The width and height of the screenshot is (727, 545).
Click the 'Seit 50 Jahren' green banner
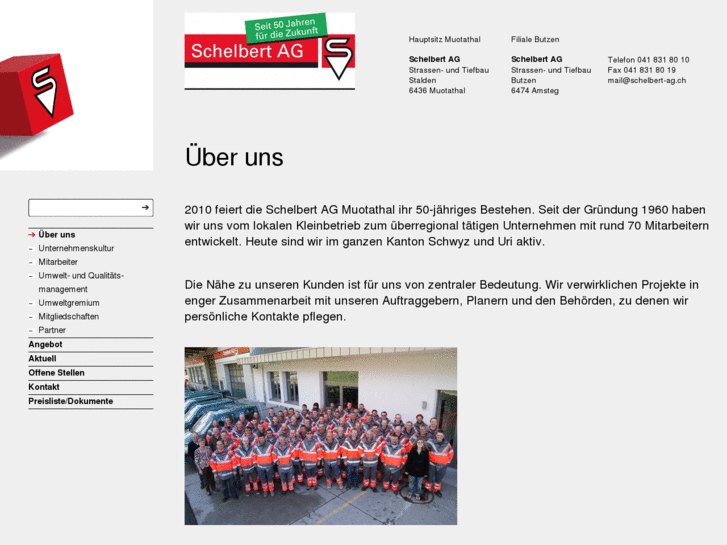(286, 28)
